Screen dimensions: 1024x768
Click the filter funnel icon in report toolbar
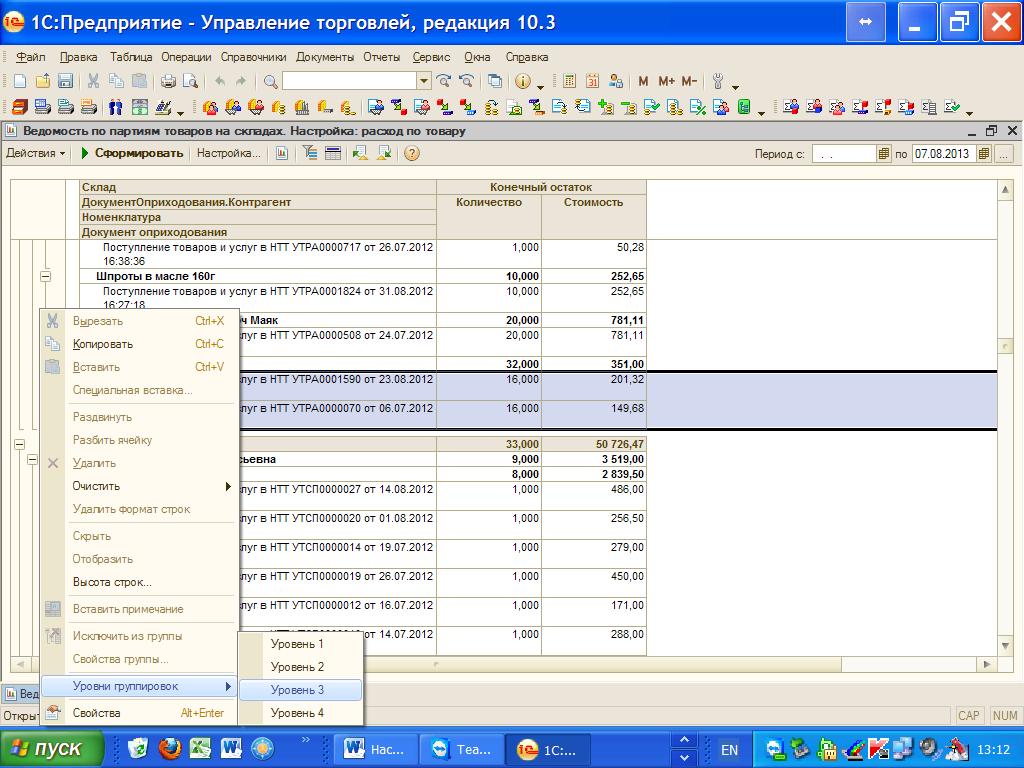(x=310, y=153)
